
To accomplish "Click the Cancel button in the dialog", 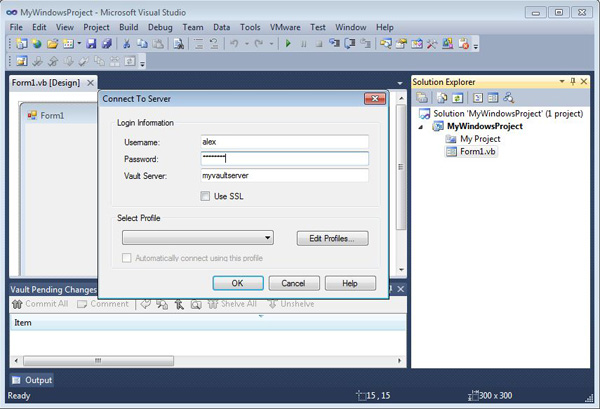I will (286, 283).
